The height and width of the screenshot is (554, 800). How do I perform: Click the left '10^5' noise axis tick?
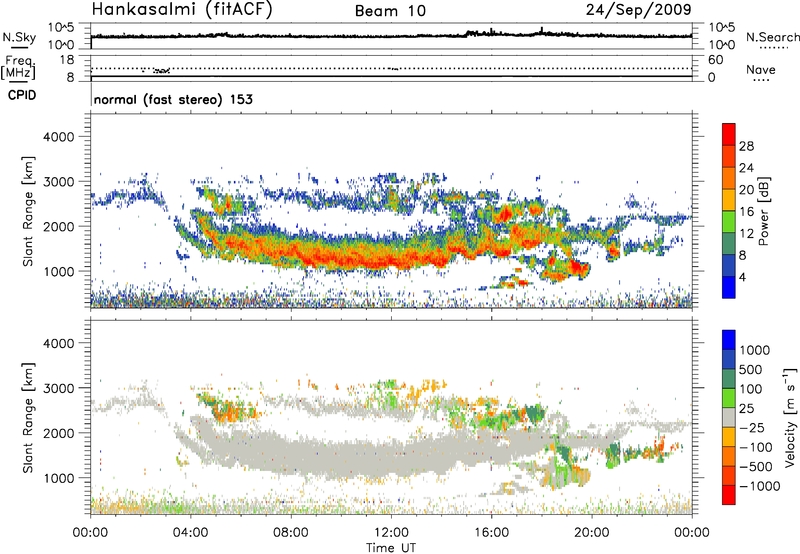pos(61,27)
